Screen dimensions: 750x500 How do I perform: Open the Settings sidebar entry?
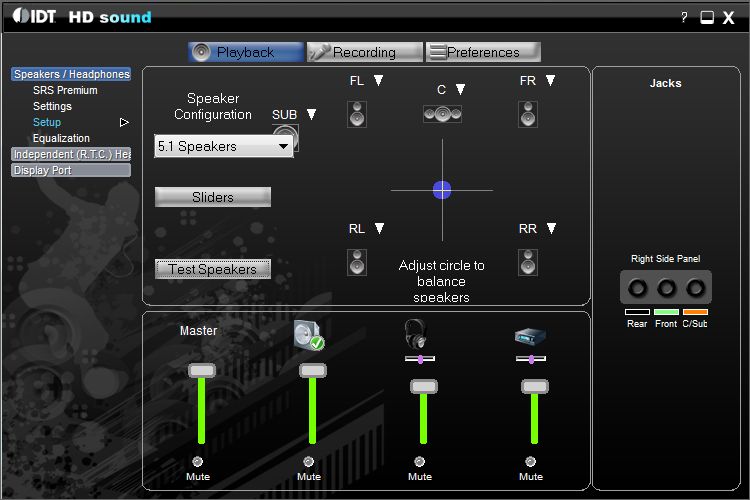click(52, 106)
